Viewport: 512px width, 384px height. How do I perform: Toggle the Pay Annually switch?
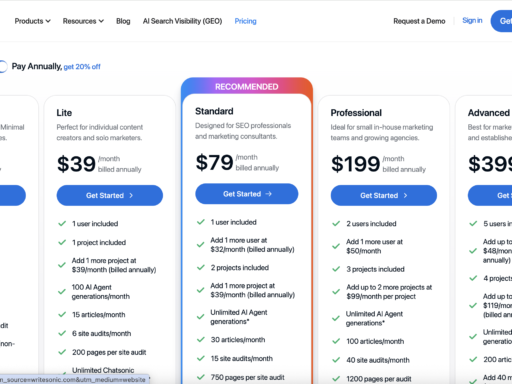point(2,66)
